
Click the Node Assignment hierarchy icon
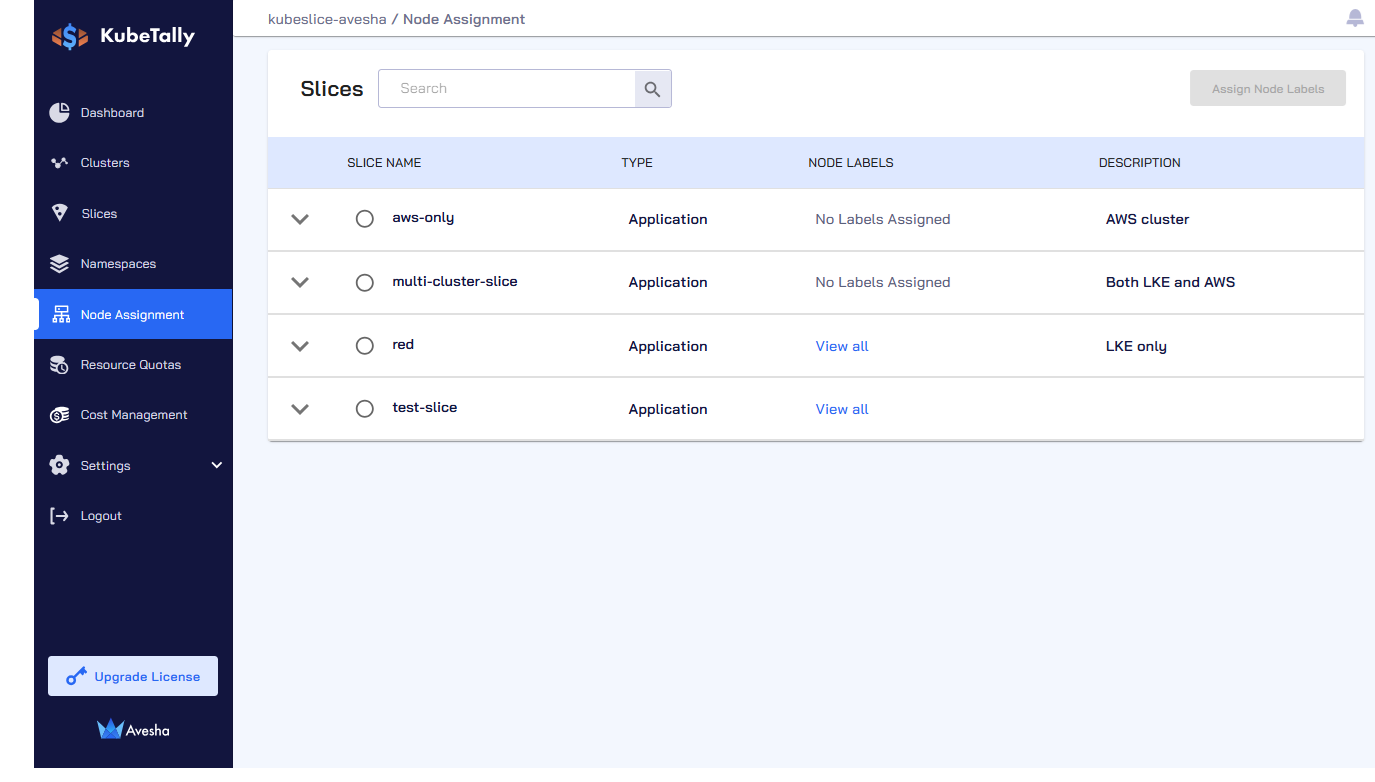point(60,314)
